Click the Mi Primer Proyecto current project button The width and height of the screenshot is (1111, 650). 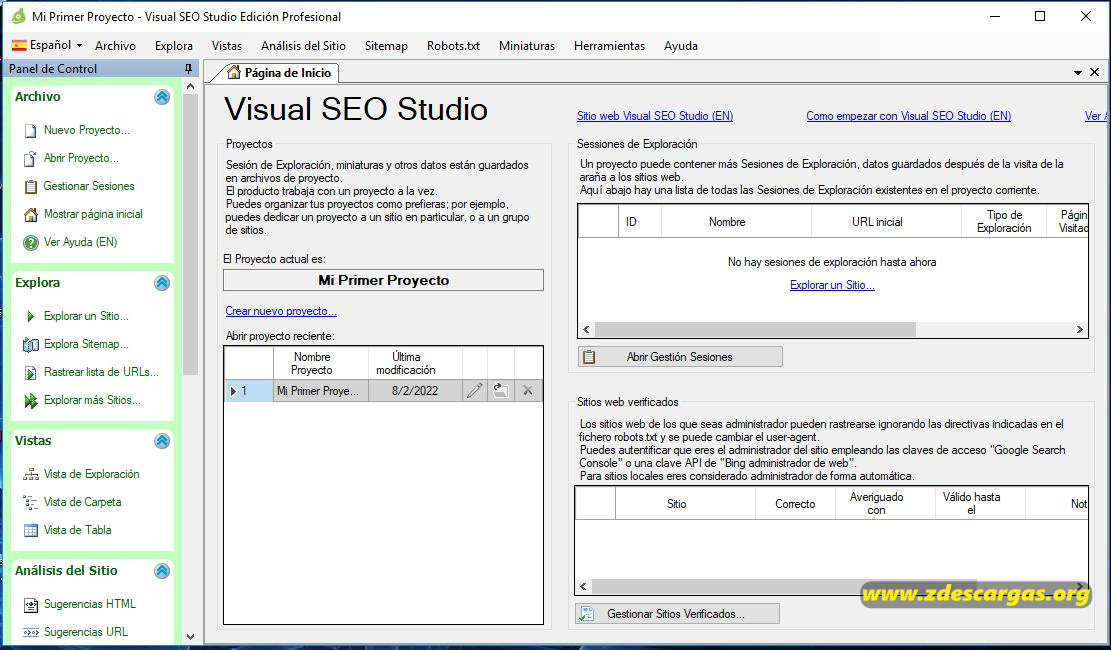click(x=383, y=280)
